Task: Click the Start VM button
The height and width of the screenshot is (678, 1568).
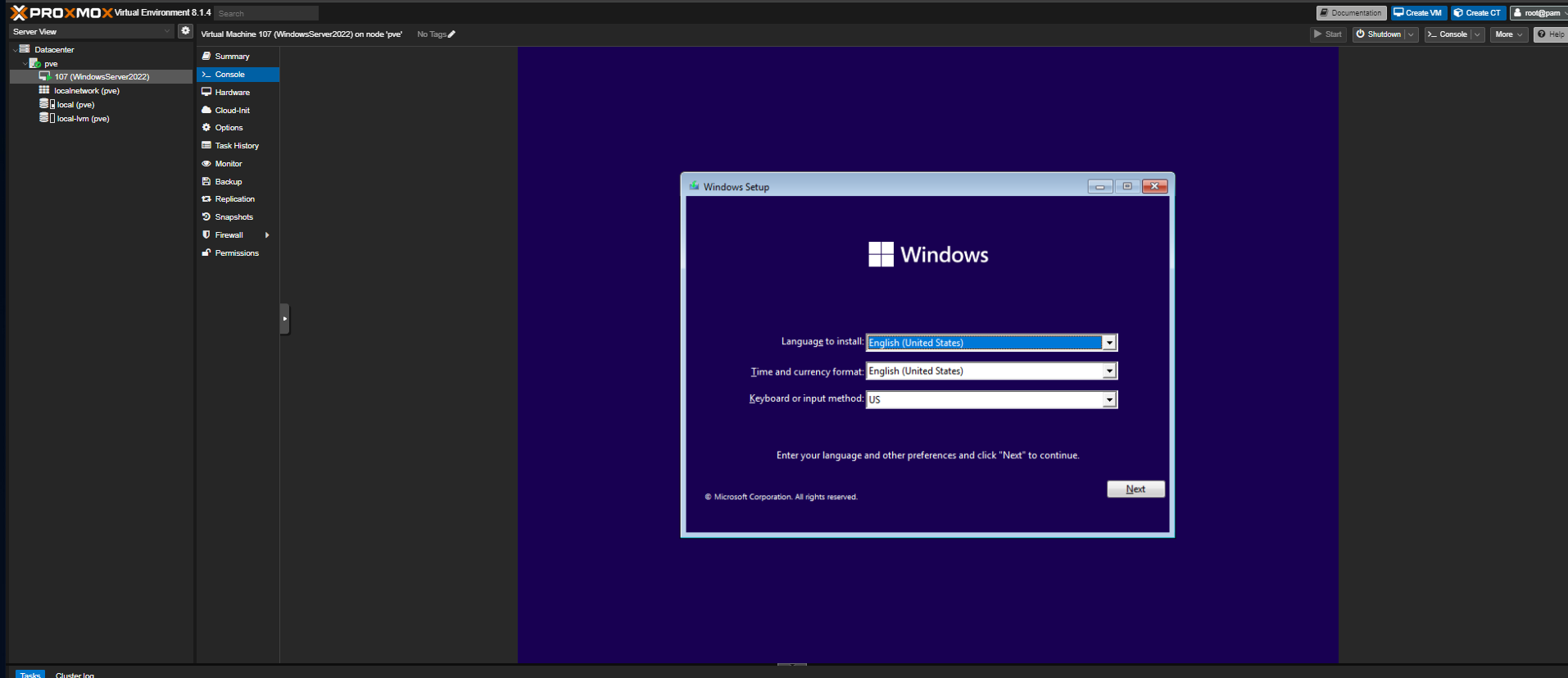Action: click(x=1328, y=34)
